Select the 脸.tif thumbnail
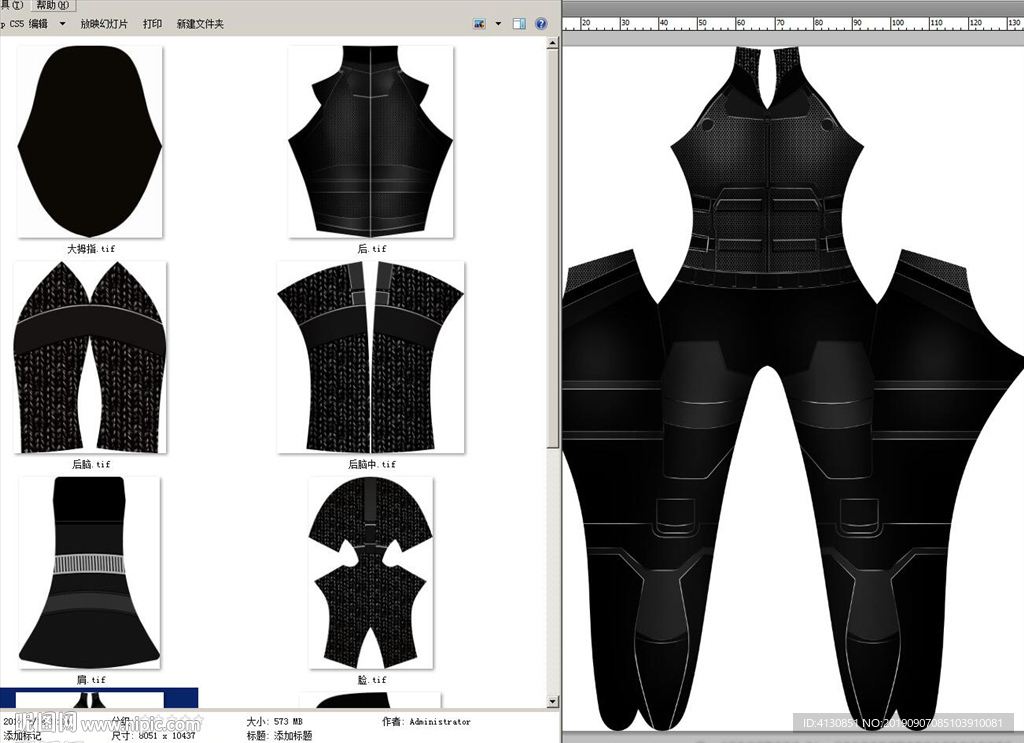The image size is (1024, 743). coord(371,573)
